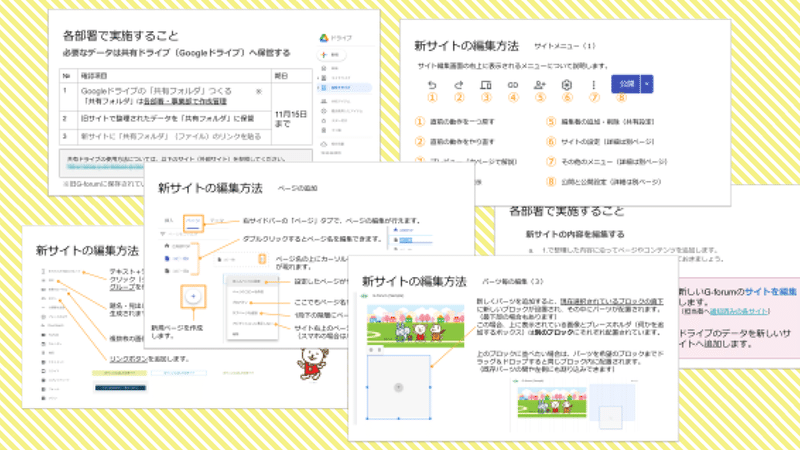This screenshot has width=800, height=450.
Task: Click the red-shirt bear mascot image
Action: (312, 364)
